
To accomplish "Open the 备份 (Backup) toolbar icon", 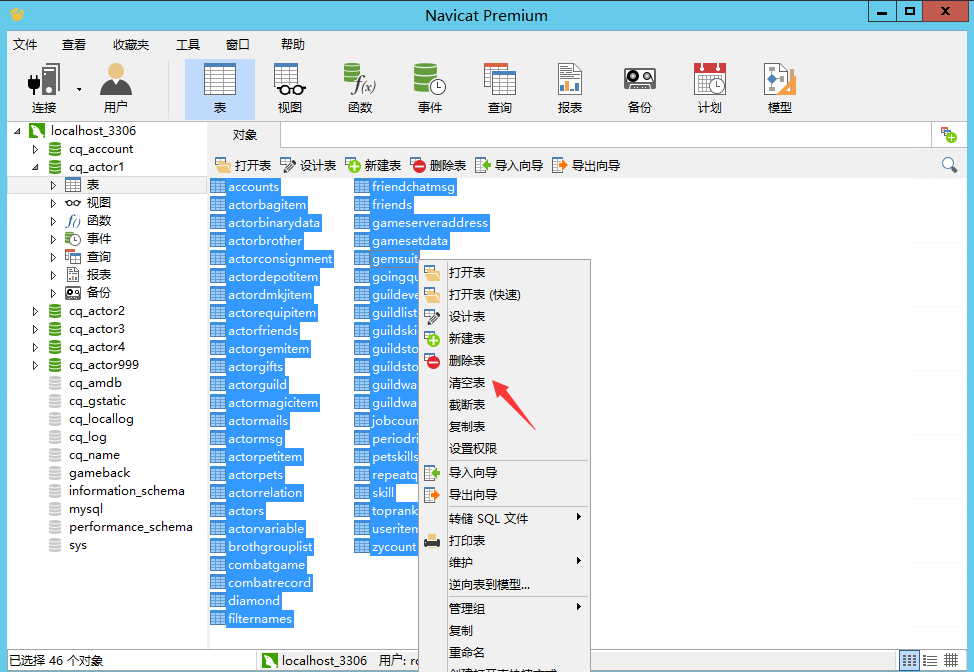I will point(639,88).
